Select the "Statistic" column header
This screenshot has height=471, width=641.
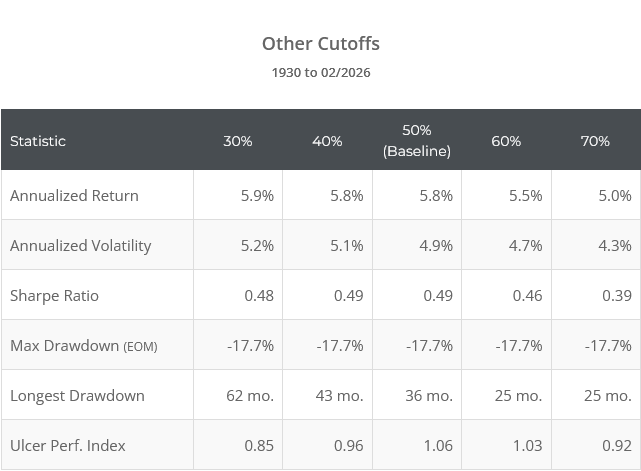[38, 141]
